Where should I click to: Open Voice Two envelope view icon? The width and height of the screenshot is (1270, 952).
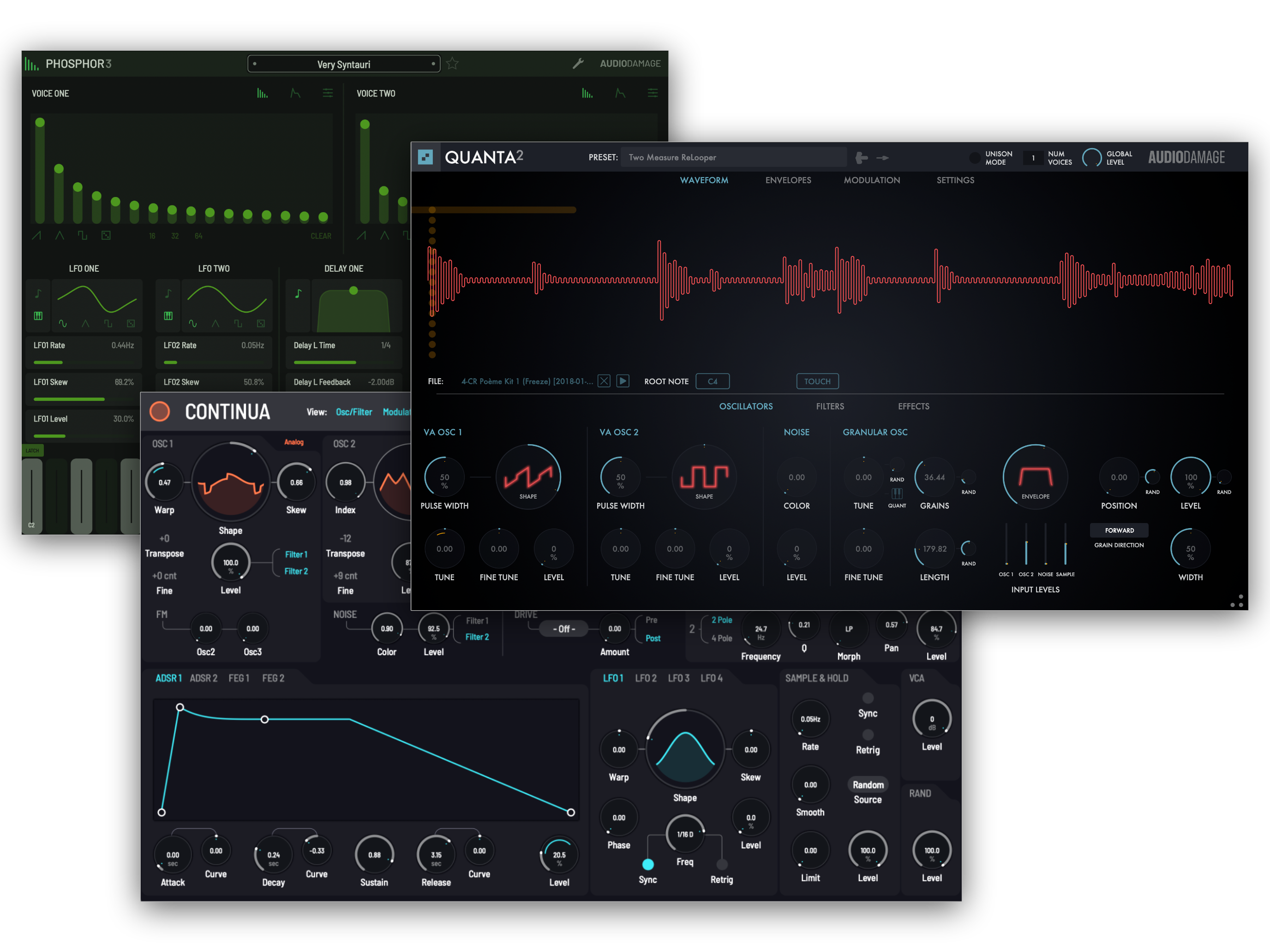point(620,94)
